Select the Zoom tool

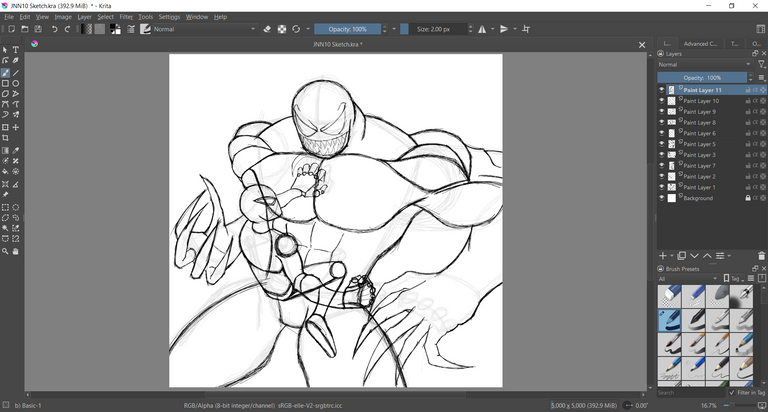[5, 251]
